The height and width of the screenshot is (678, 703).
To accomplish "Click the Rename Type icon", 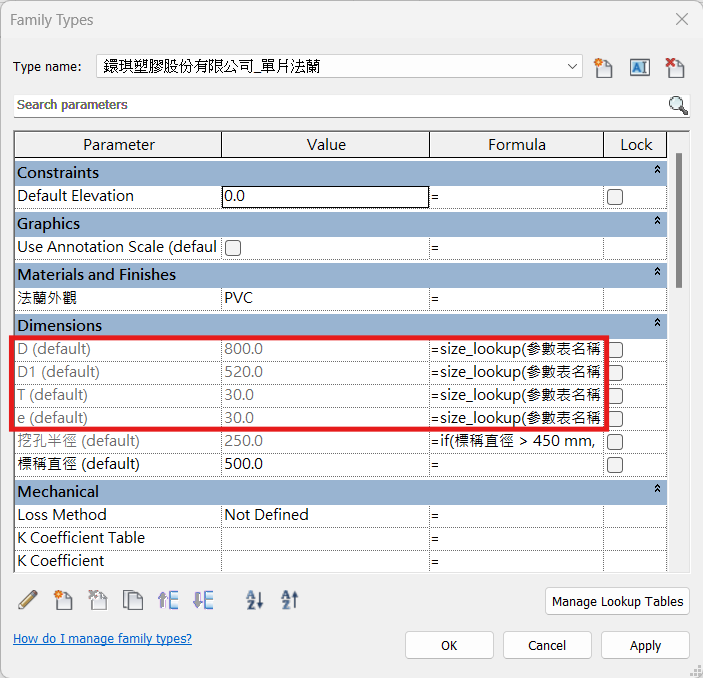I will point(639,67).
